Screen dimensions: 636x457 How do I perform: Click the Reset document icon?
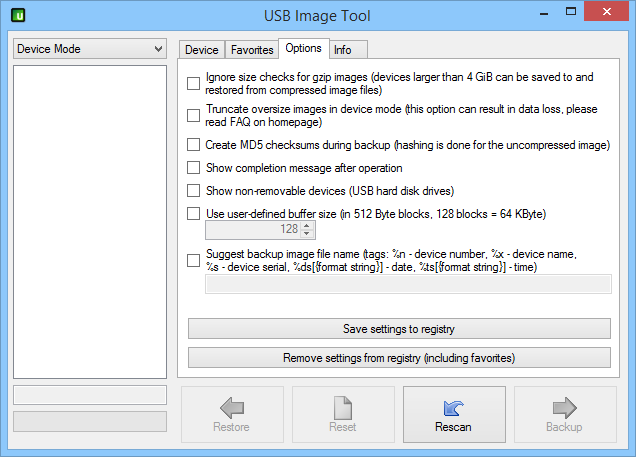343,408
